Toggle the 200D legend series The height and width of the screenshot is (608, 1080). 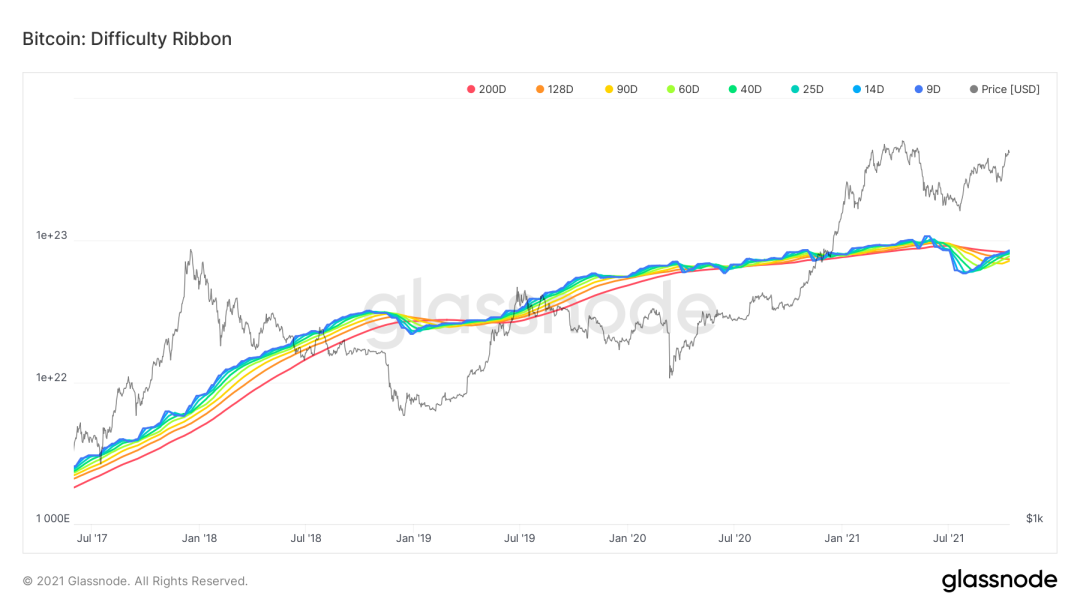[x=486, y=90]
